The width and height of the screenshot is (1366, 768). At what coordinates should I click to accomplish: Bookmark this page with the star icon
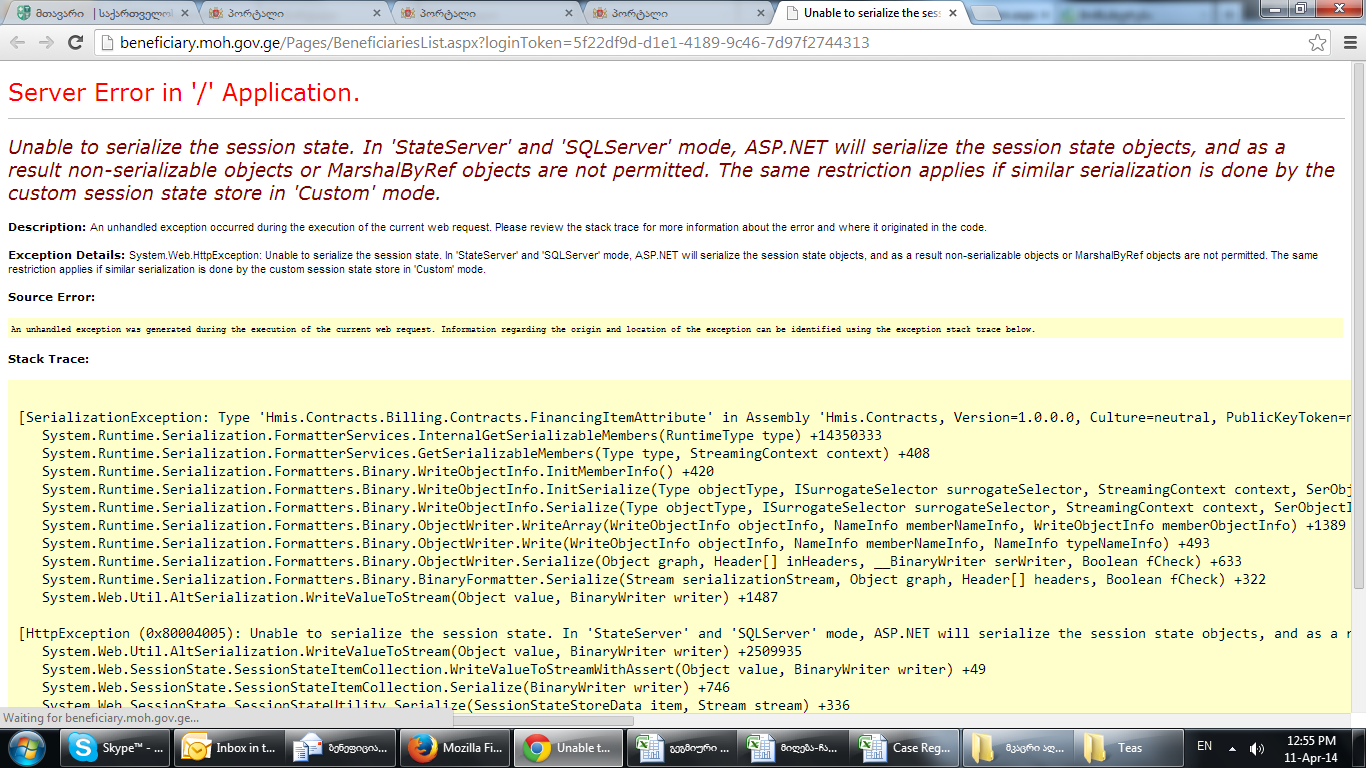click(1318, 43)
